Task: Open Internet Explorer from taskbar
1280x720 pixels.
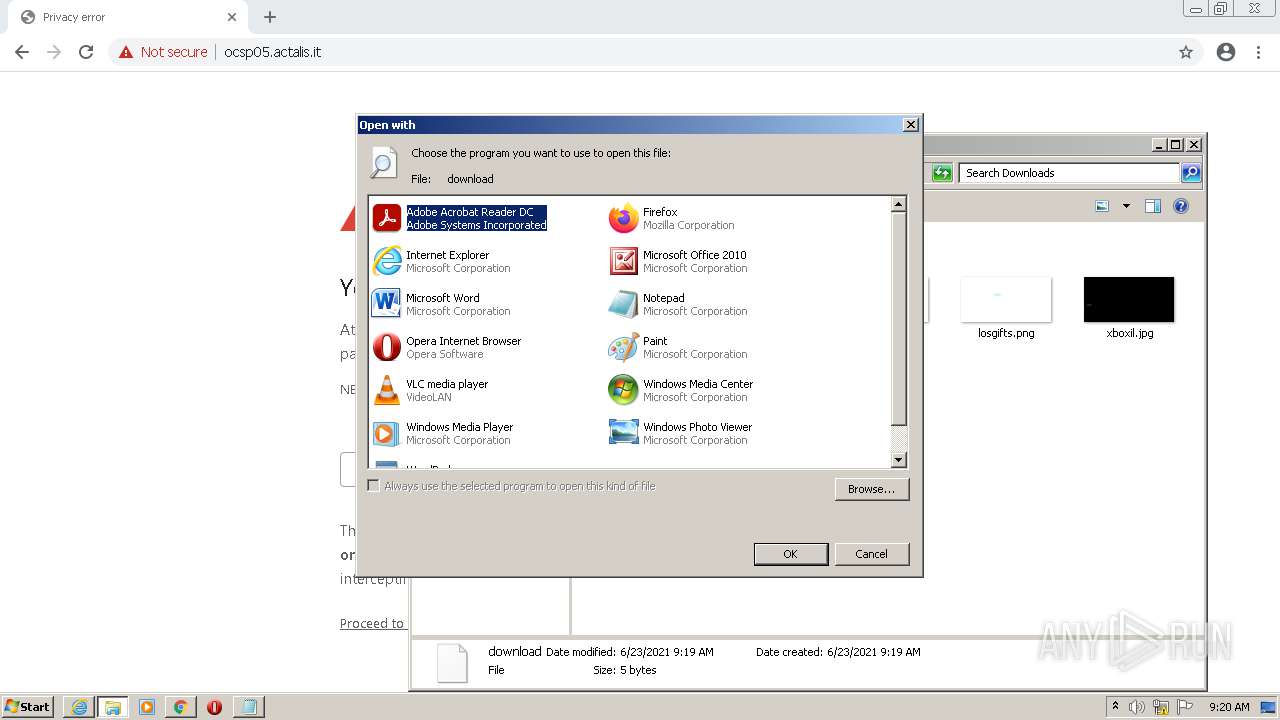Action: click(x=79, y=707)
